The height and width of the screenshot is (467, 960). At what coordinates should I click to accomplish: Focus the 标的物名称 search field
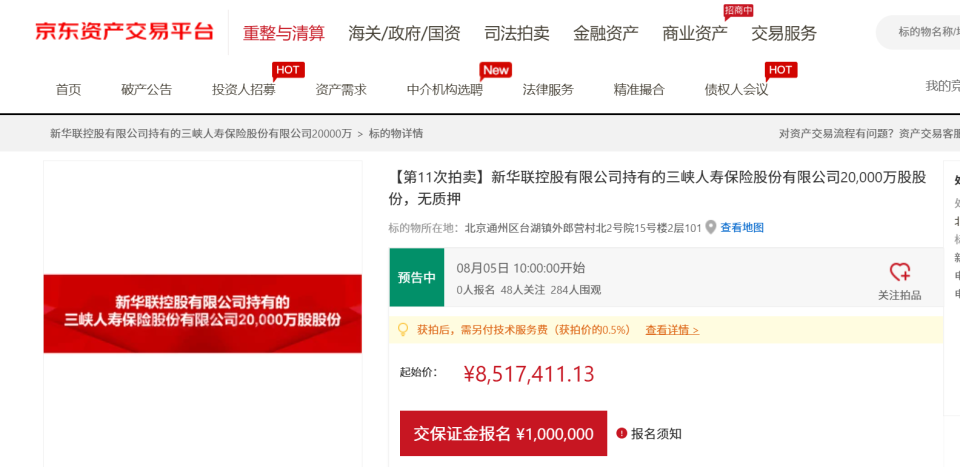(x=918, y=32)
